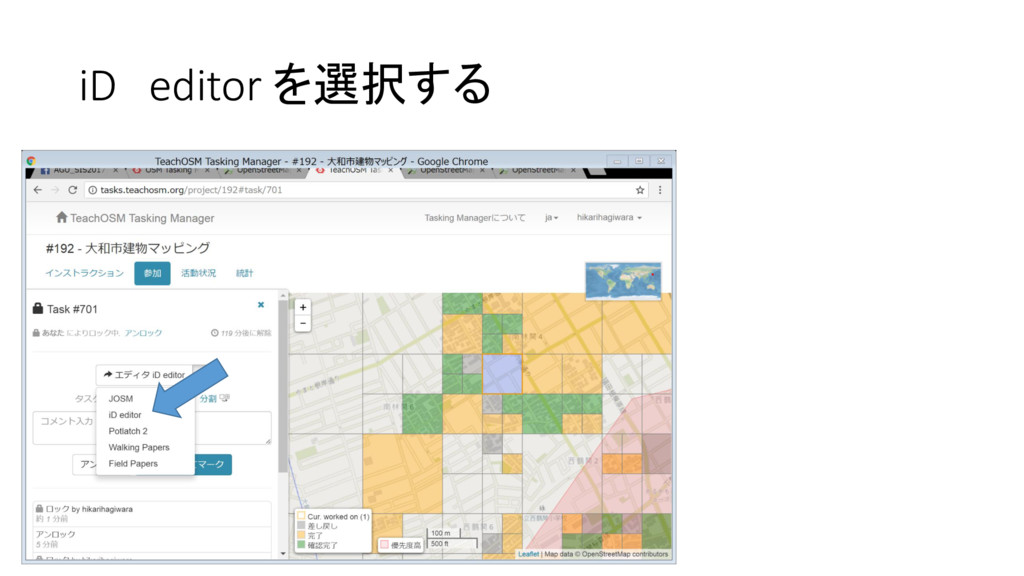This screenshot has width=1024, height=576.
Task: Click the clock icon beside 119 分後に解除
Action: [214, 333]
